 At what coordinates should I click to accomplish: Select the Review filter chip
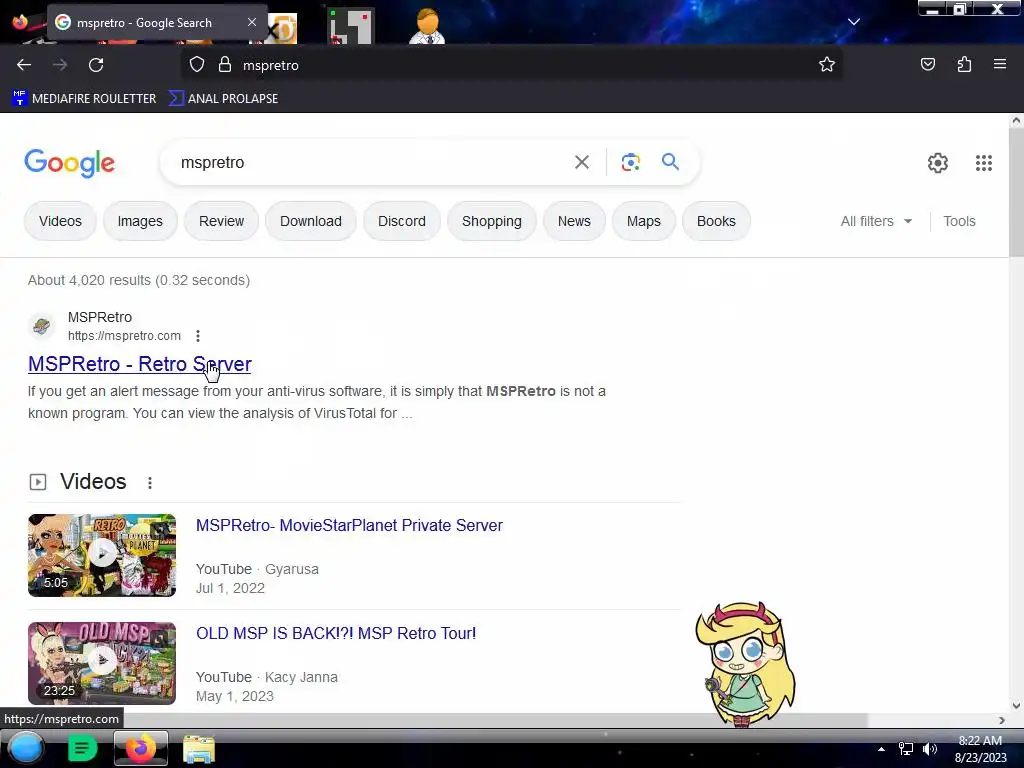(x=221, y=221)
